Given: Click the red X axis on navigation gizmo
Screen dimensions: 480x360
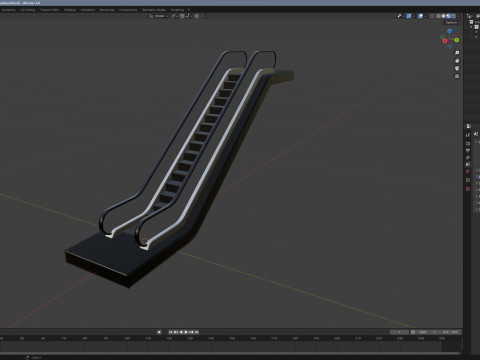Looking at the screenshot, I should click(x=445, y=41).
